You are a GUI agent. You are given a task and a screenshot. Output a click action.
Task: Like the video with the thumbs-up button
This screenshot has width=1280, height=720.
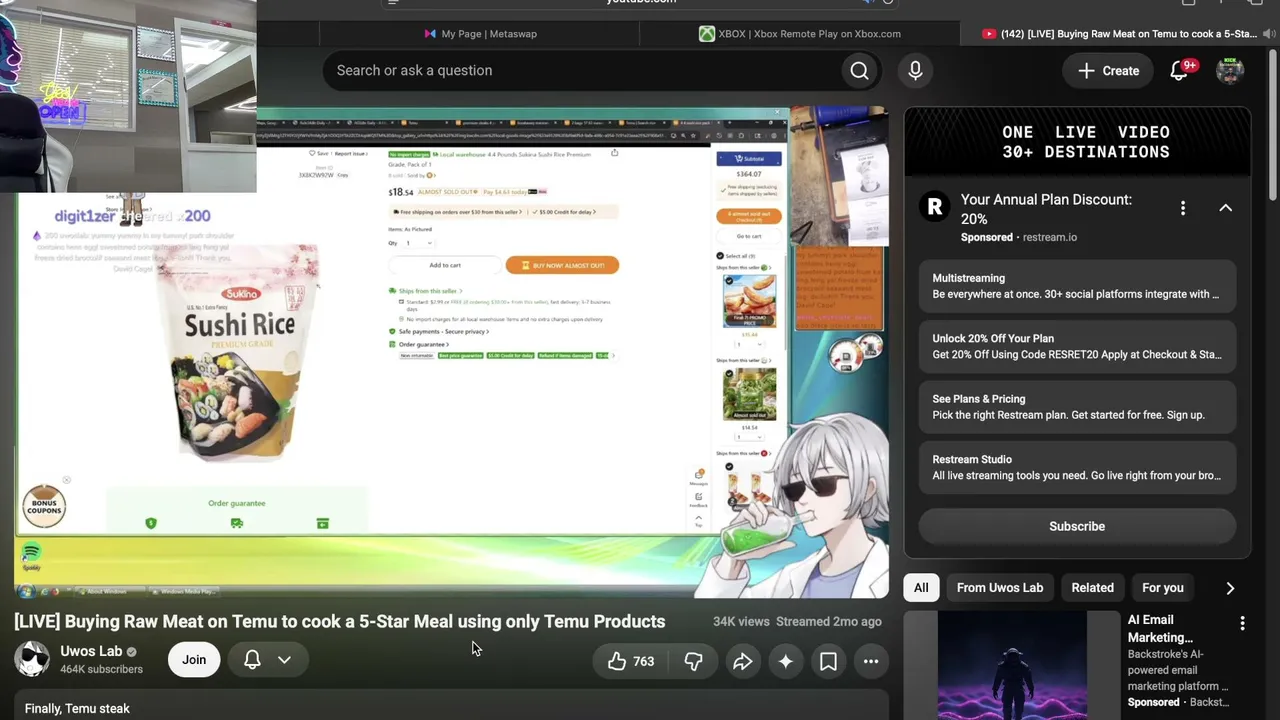[631, 661]
